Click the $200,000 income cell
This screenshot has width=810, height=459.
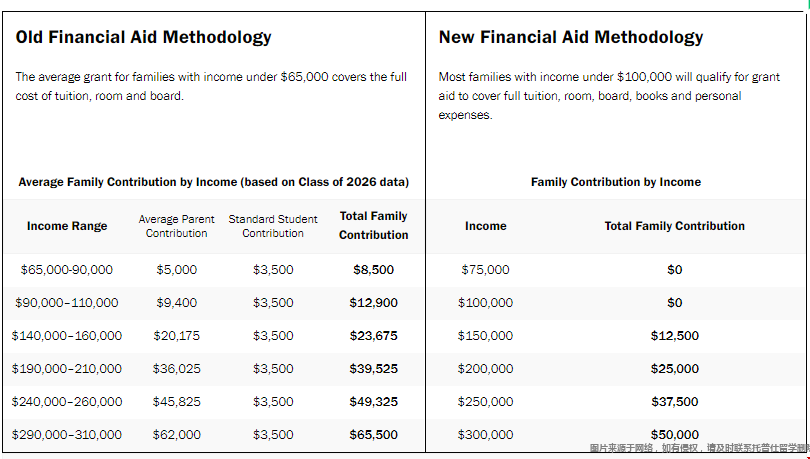tap(486, 369)
